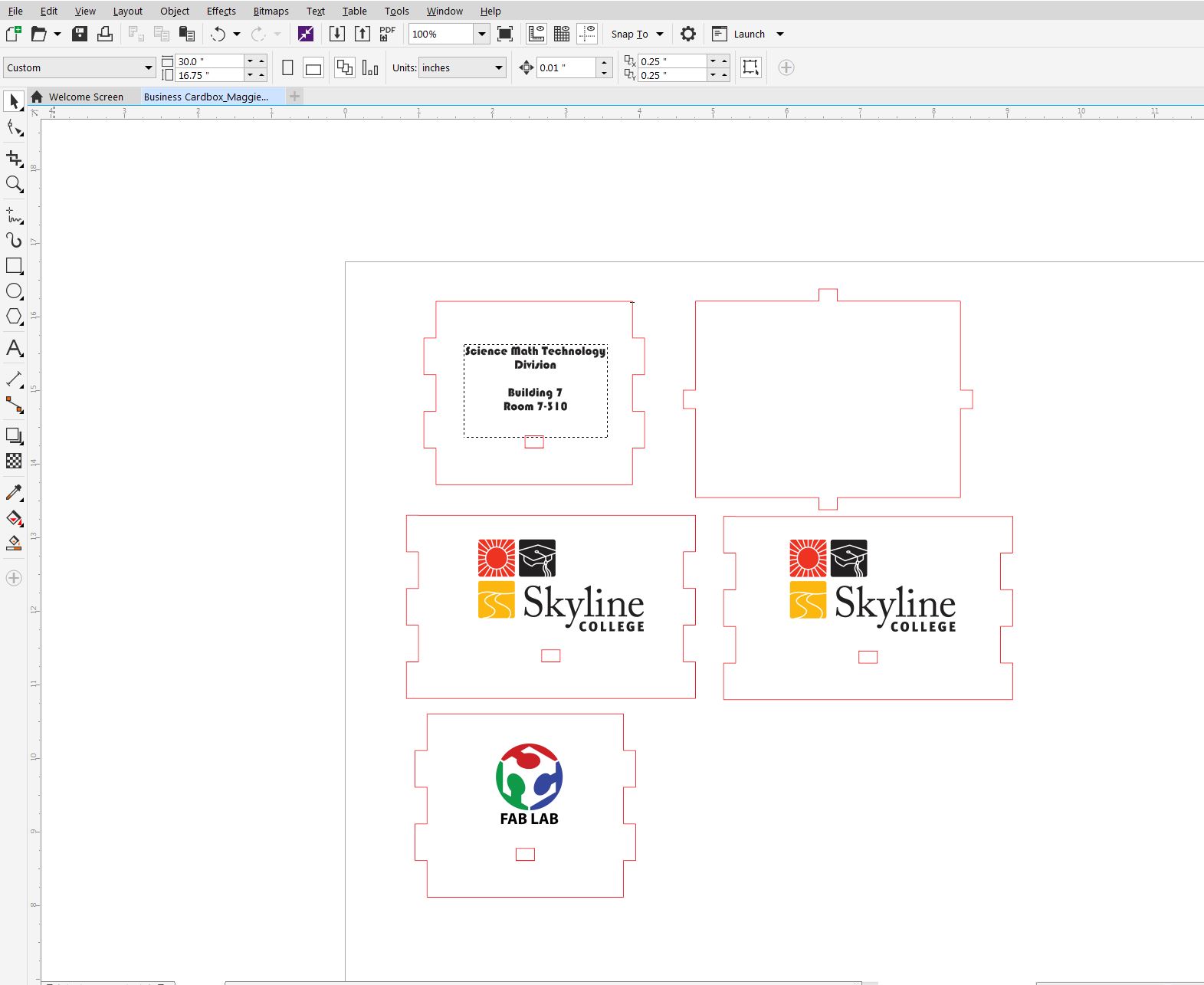Select the Freehand drawing tool
The width and height of the screenshot is (1204, 985).
tap(14, 215)
